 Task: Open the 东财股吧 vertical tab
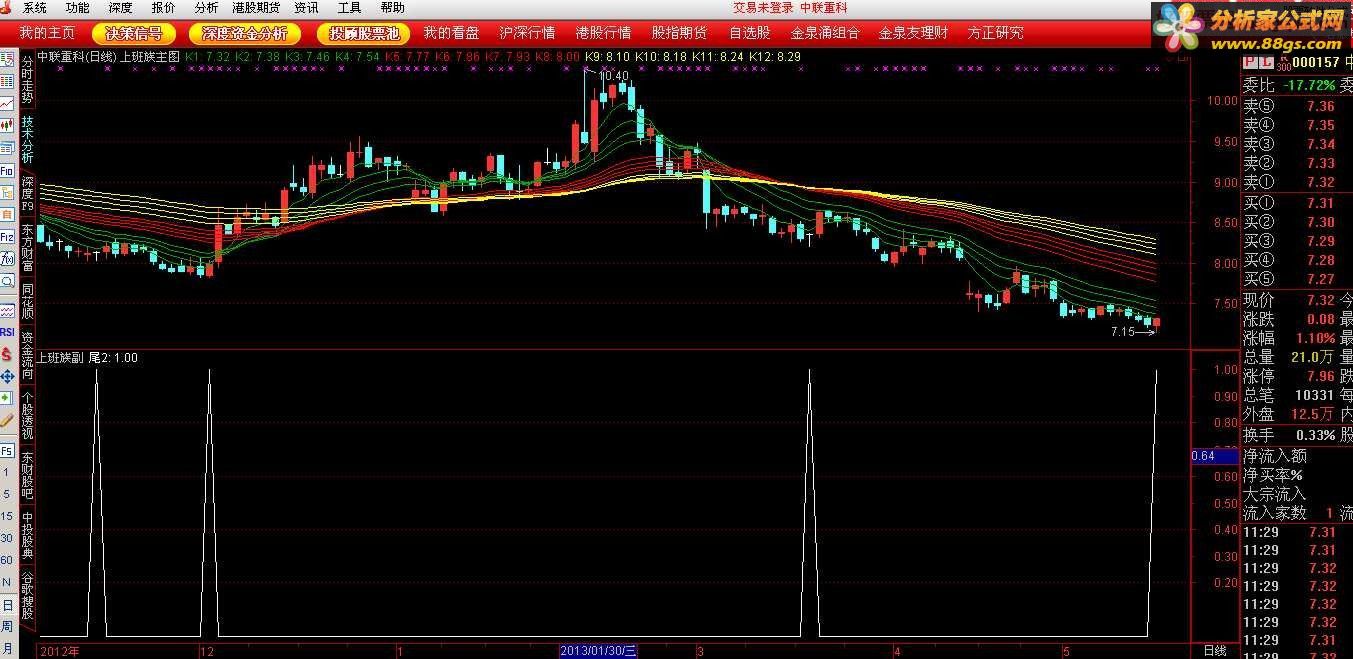point(28,475)
